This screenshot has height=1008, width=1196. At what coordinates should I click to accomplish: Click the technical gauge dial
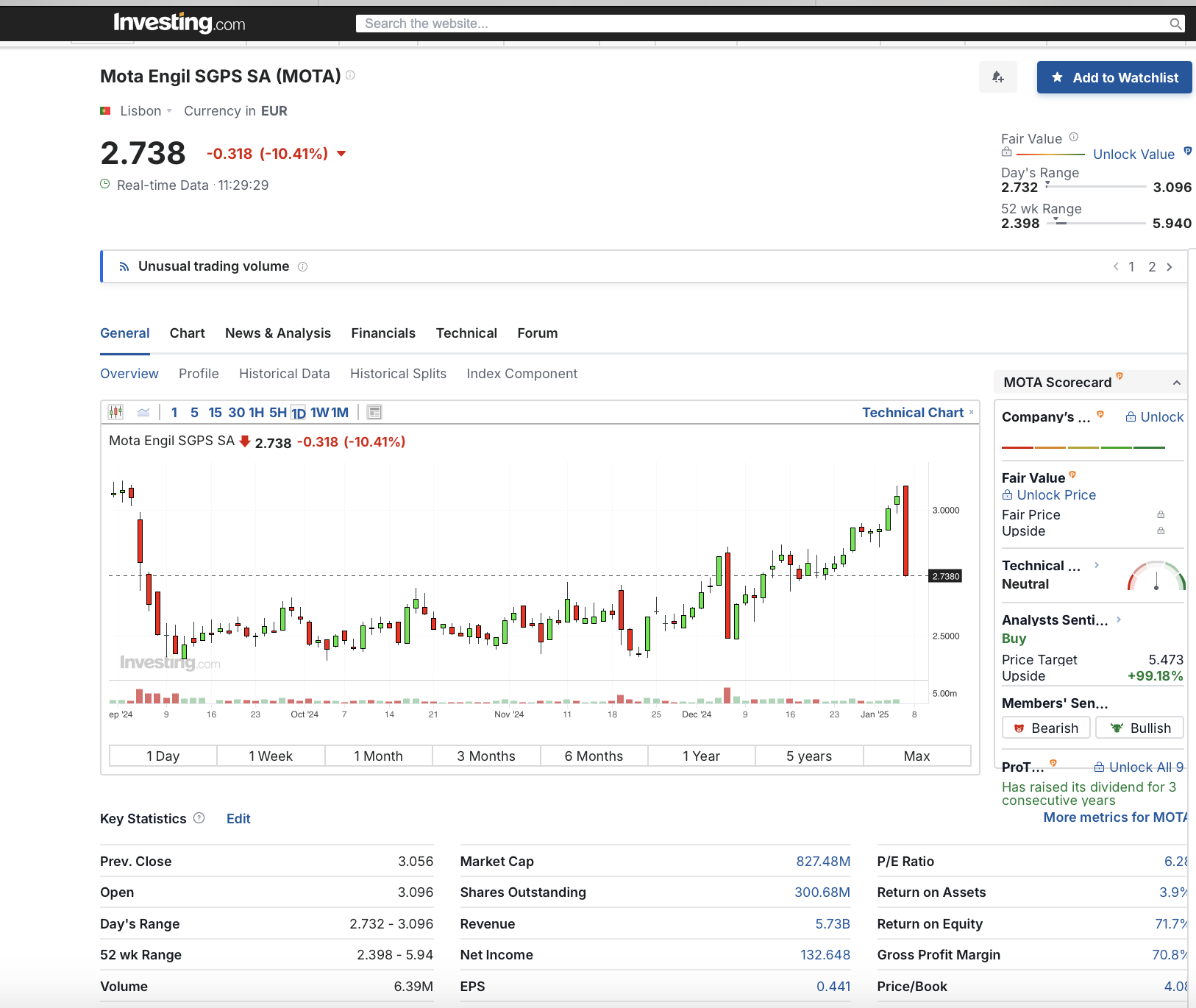coord(1156,576)
